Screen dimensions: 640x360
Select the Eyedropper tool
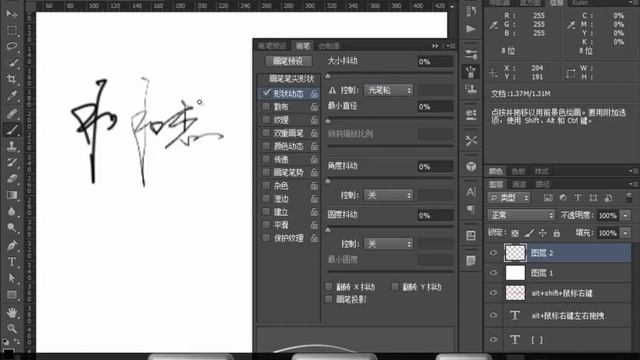(12, 96)
